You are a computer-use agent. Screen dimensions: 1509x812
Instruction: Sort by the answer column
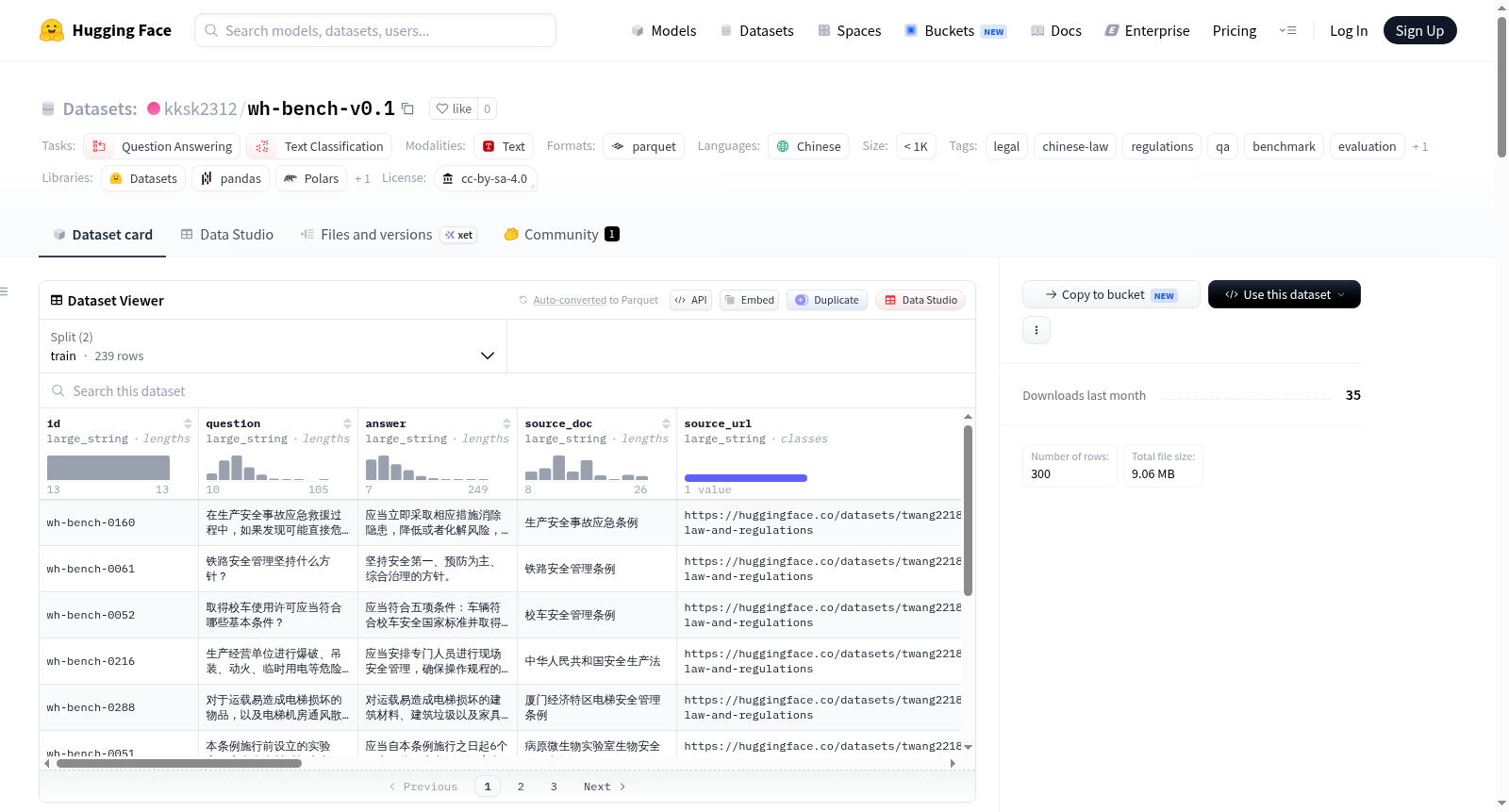click(506, 423)
